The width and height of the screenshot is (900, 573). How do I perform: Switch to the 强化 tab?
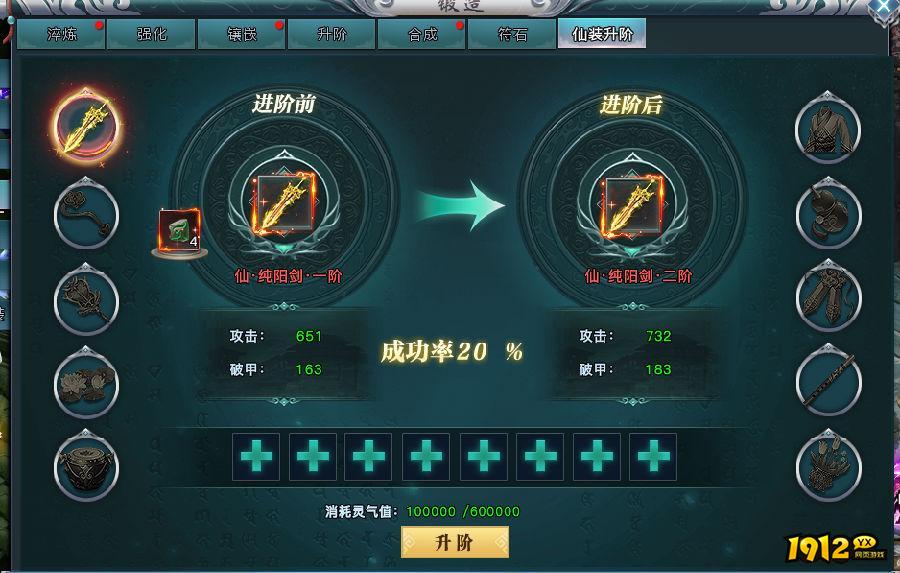152,34
